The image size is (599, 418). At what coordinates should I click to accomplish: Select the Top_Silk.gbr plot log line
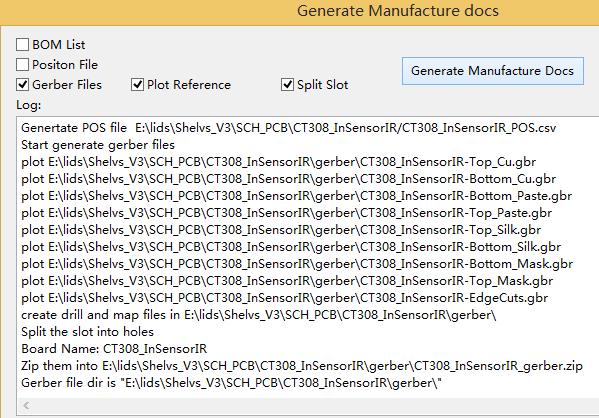tap(281, 230)
